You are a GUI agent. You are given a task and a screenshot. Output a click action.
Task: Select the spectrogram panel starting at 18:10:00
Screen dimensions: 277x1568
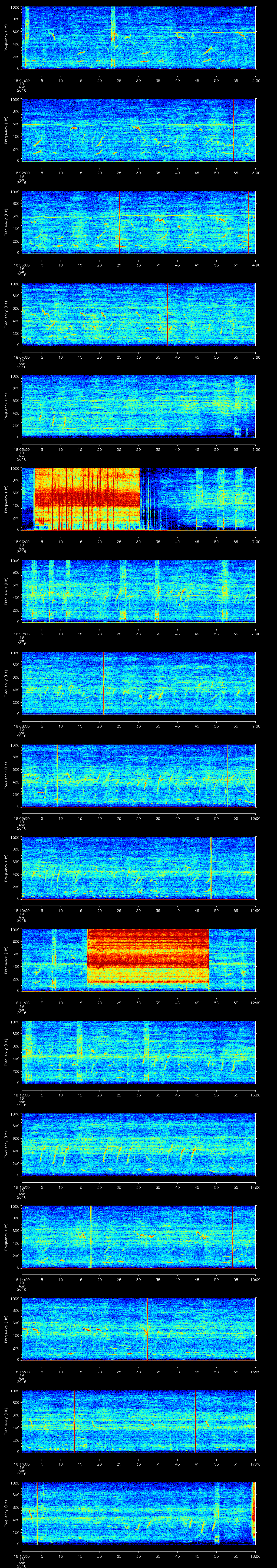coord(138,868)
